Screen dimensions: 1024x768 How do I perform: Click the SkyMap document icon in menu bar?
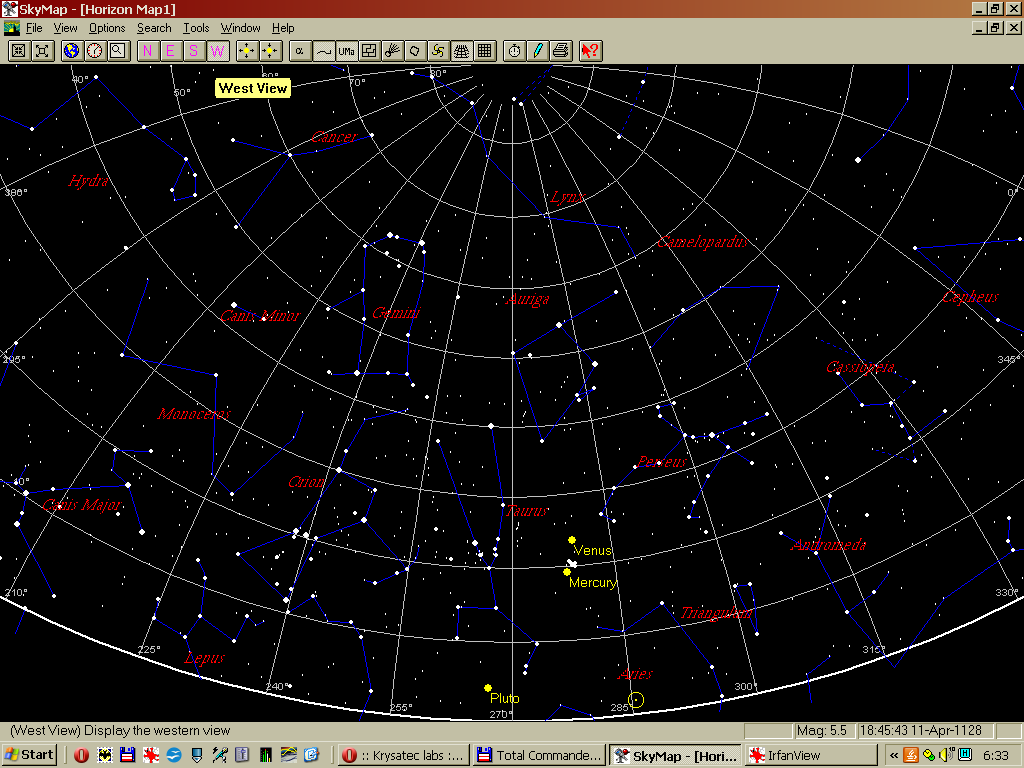coord(11,28)
